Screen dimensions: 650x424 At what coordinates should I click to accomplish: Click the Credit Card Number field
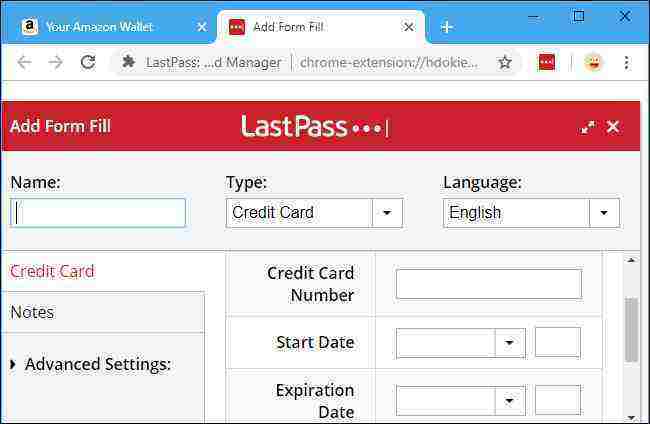click(x=489, y=284)
